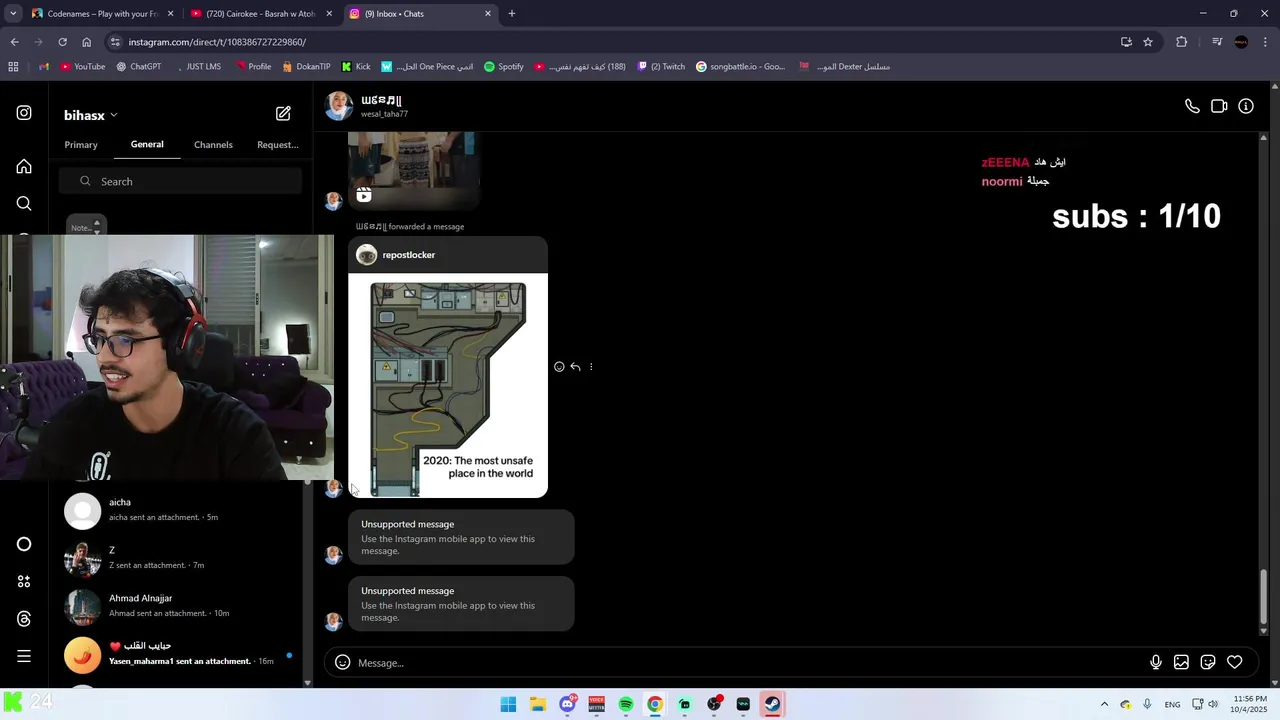Open the Twitch bookmark
Viewport: 1280px width, 720px height.
coord(662,66)
